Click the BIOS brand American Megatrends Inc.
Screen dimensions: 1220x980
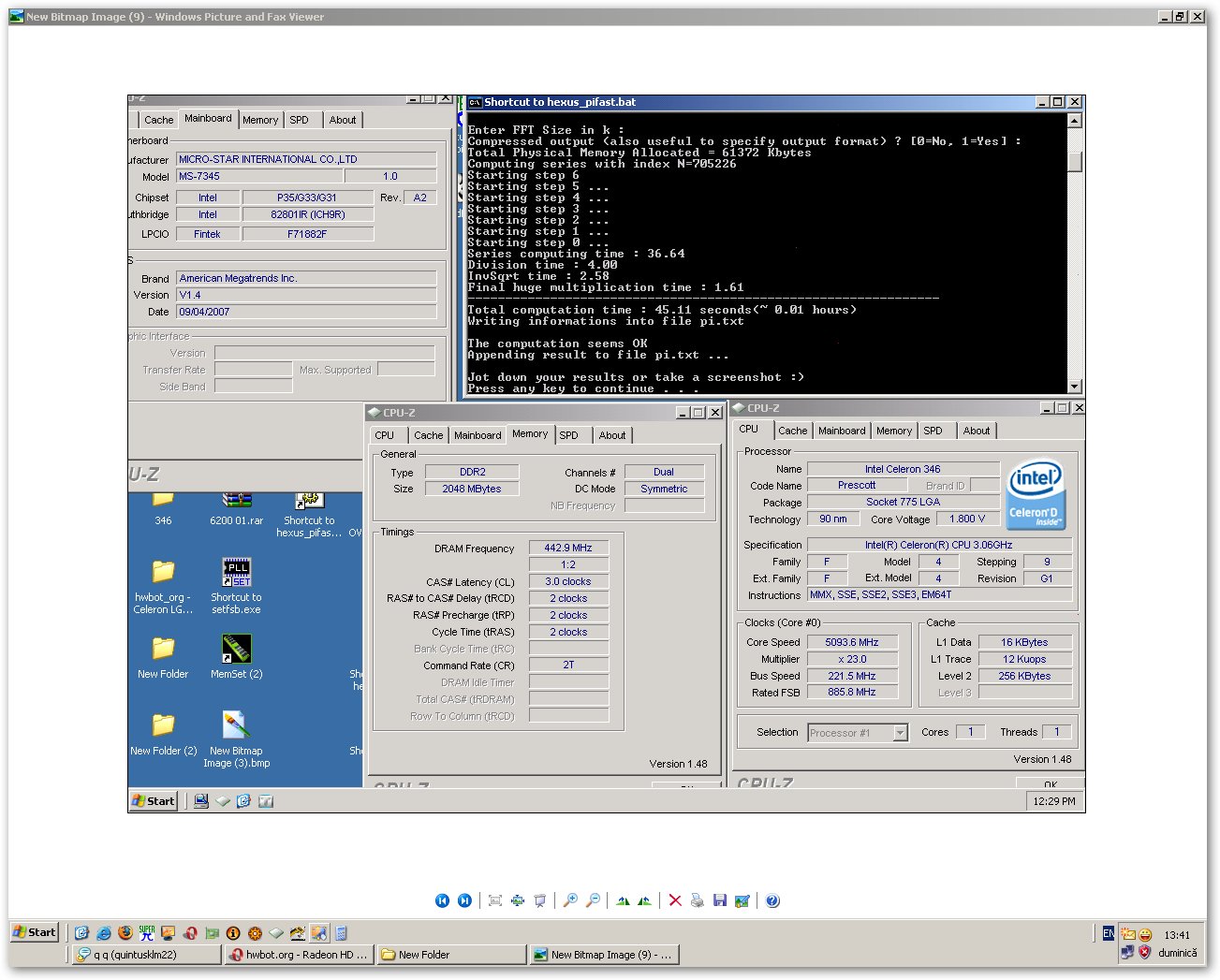point(306,278)
